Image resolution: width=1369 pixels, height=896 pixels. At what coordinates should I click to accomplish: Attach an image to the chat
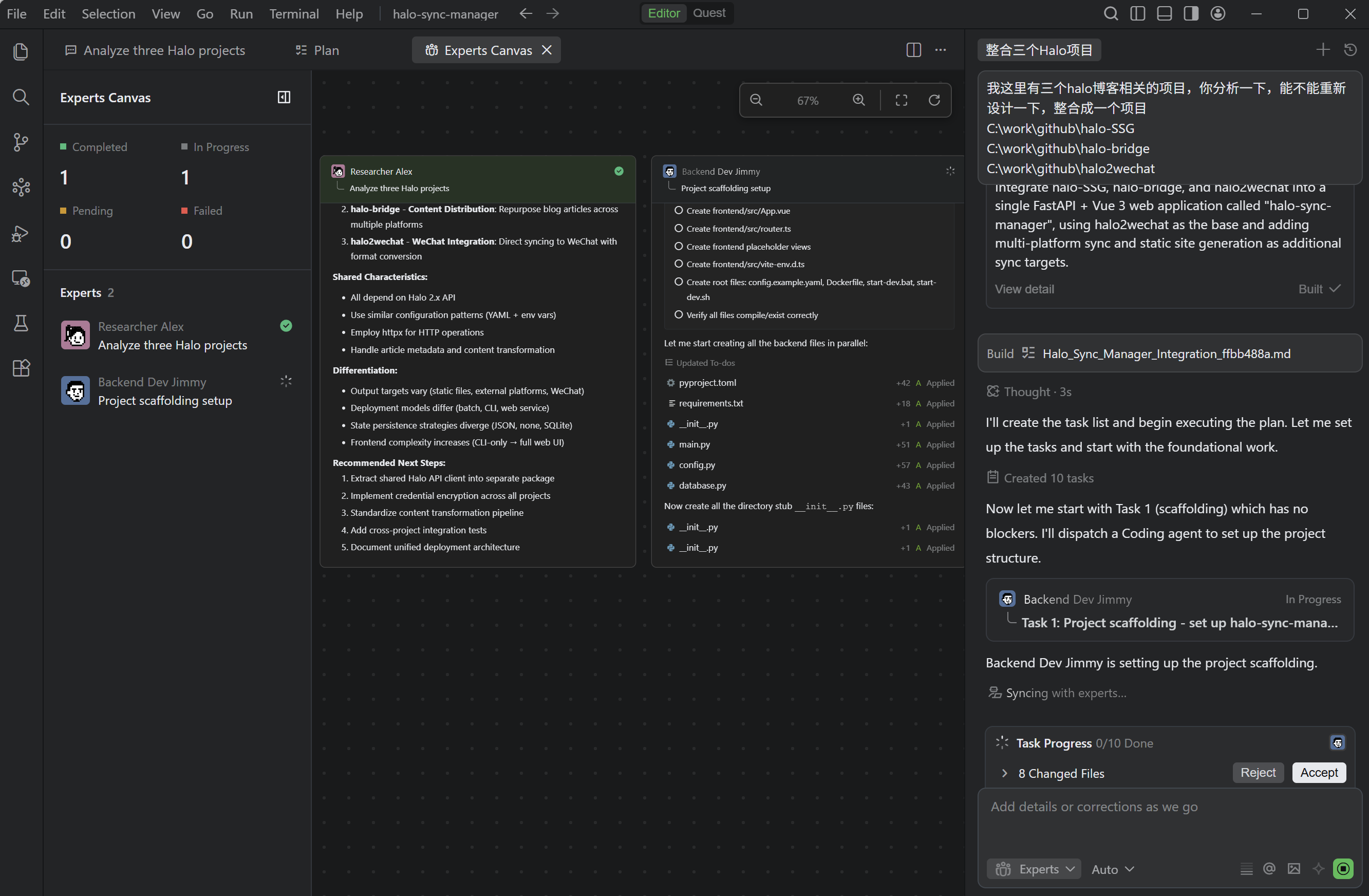click(x=1294, y=869)
